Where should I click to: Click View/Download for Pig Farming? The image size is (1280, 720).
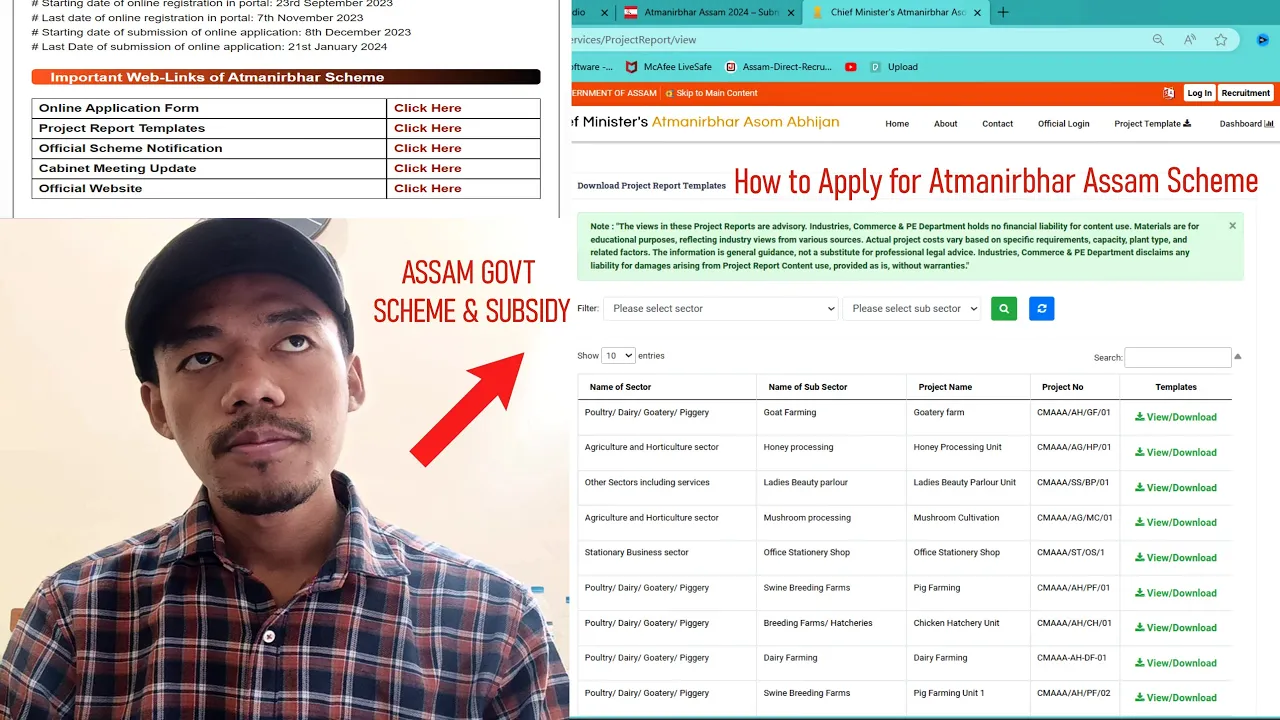[1176, 593]
